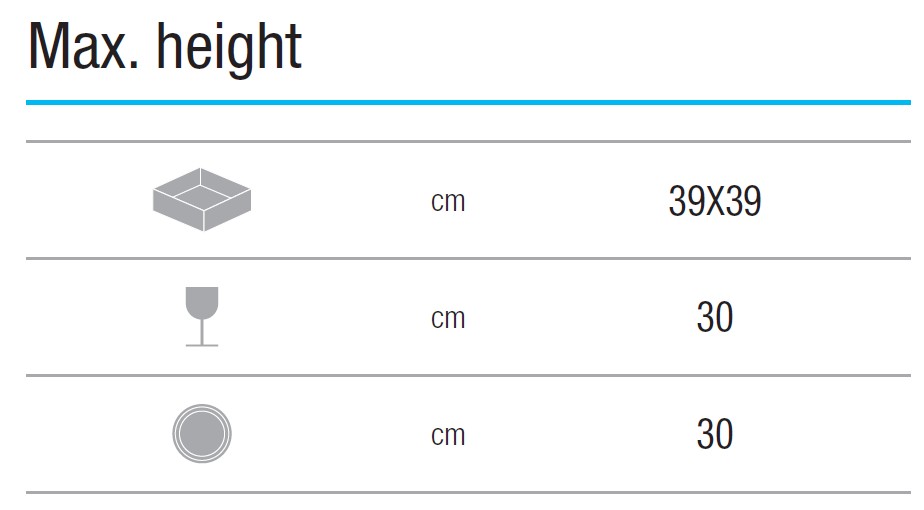Click the bottom divider below the plate row
924x510 pixels.
[x=468, y=492]
